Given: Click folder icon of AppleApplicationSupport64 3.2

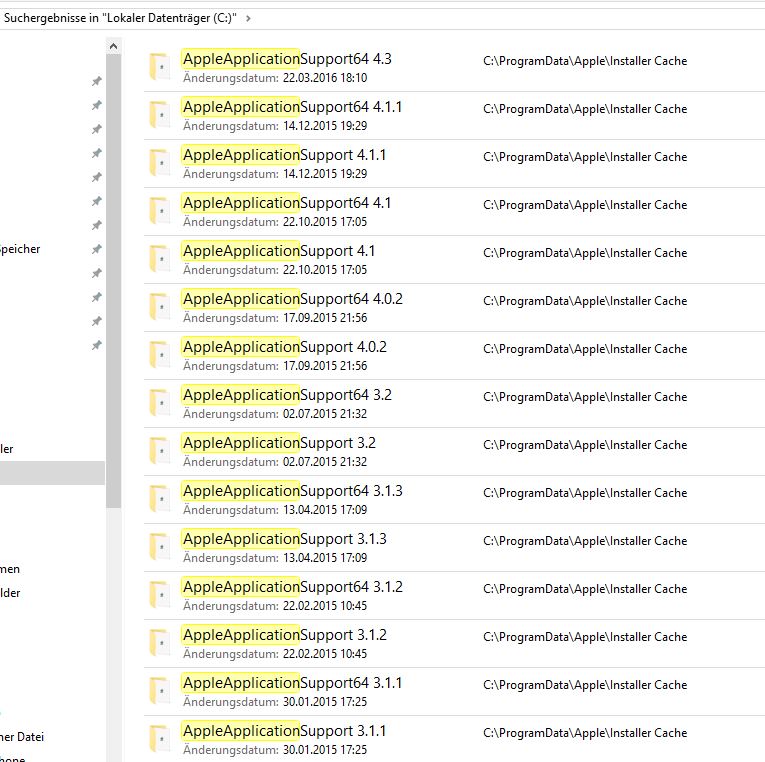Looking at the screenshot, I should click(160, 403).
